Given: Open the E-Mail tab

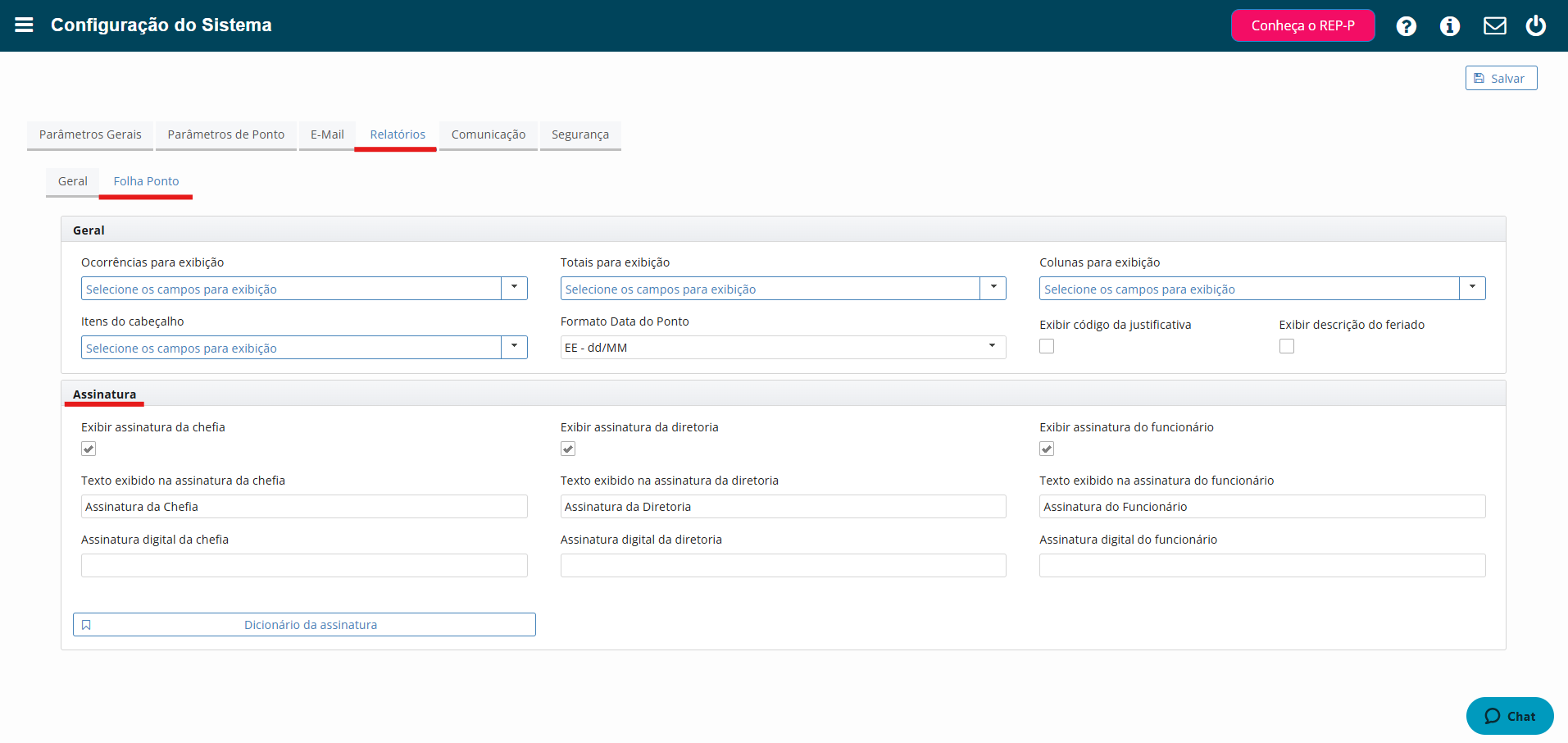Looking at the screenshot, I should coord(327,134).
